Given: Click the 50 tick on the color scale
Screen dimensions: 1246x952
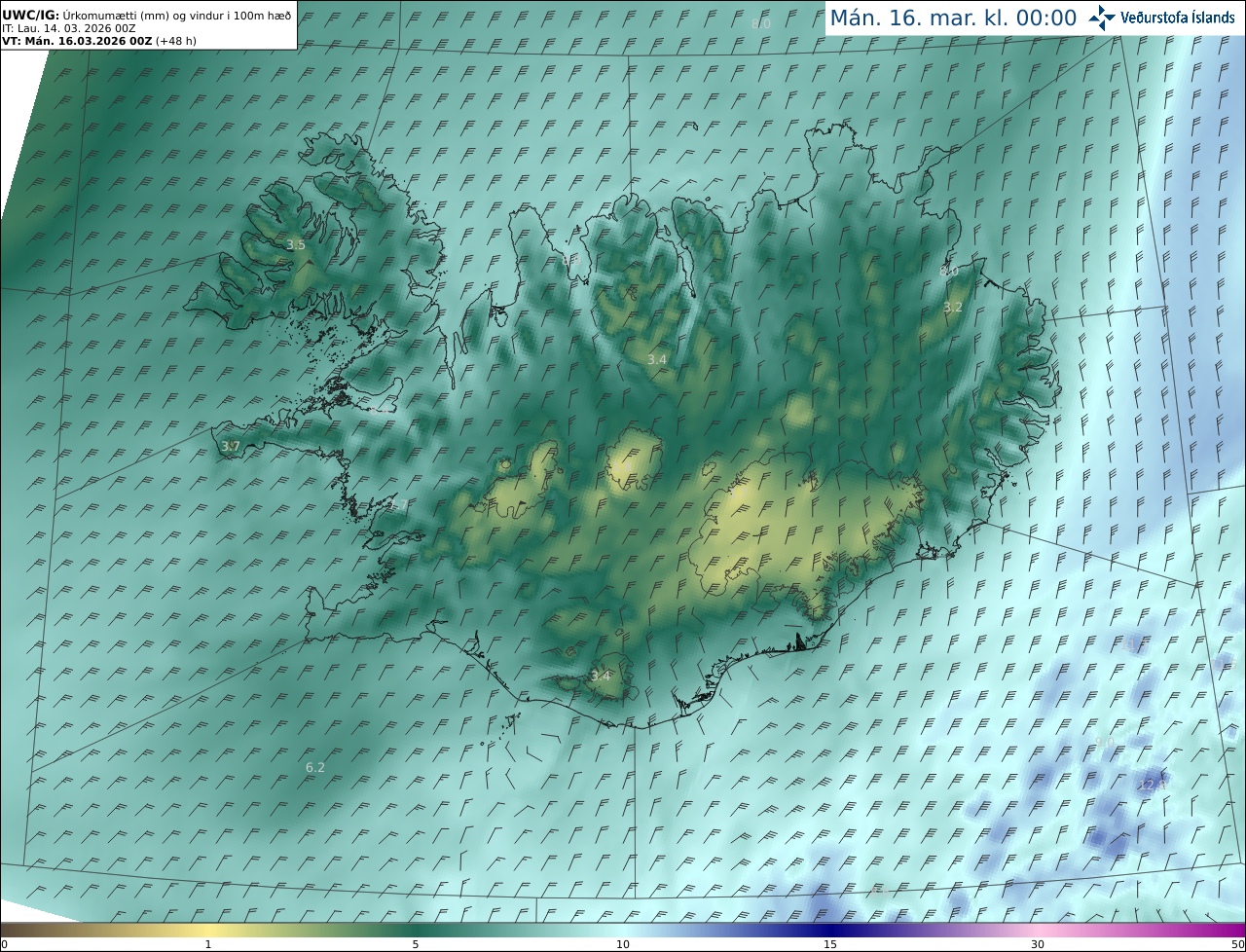Looking at the screenshot, I should tap(1238, 944).
